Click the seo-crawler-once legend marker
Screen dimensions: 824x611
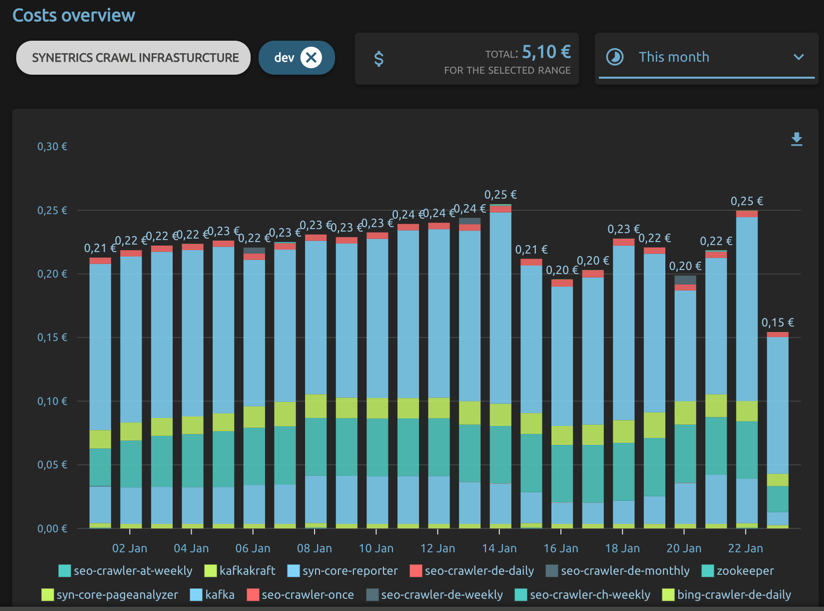(251, 594)
